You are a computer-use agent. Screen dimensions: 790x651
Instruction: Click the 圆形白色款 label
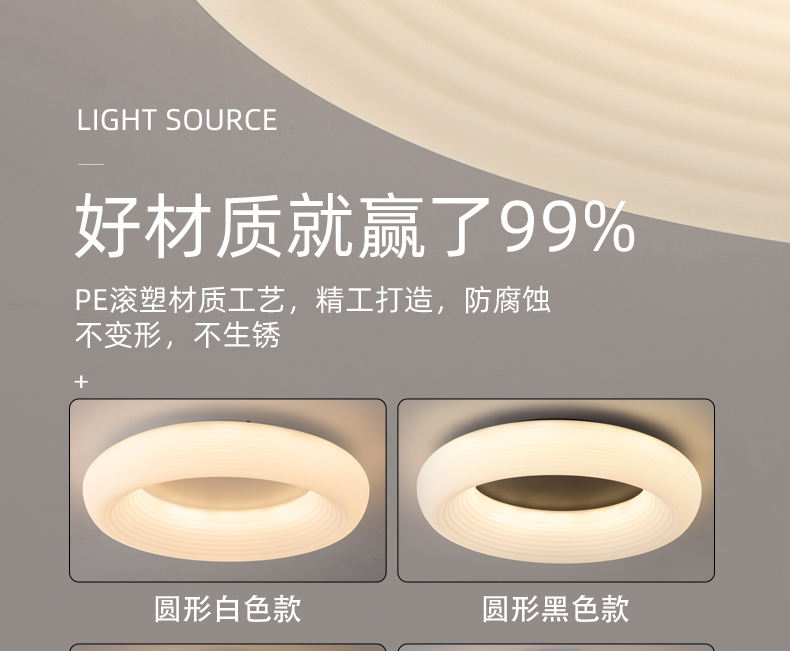[228, 609]
